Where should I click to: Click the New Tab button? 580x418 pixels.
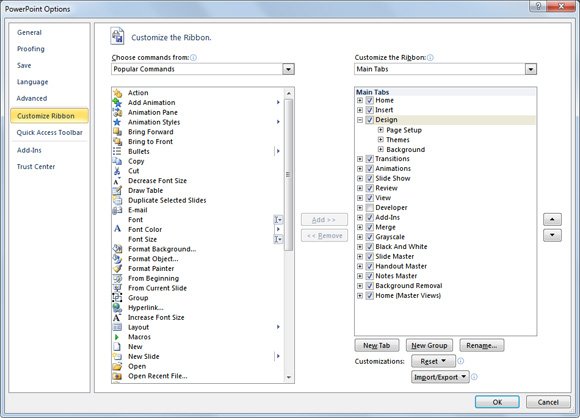tap(377, 345)
